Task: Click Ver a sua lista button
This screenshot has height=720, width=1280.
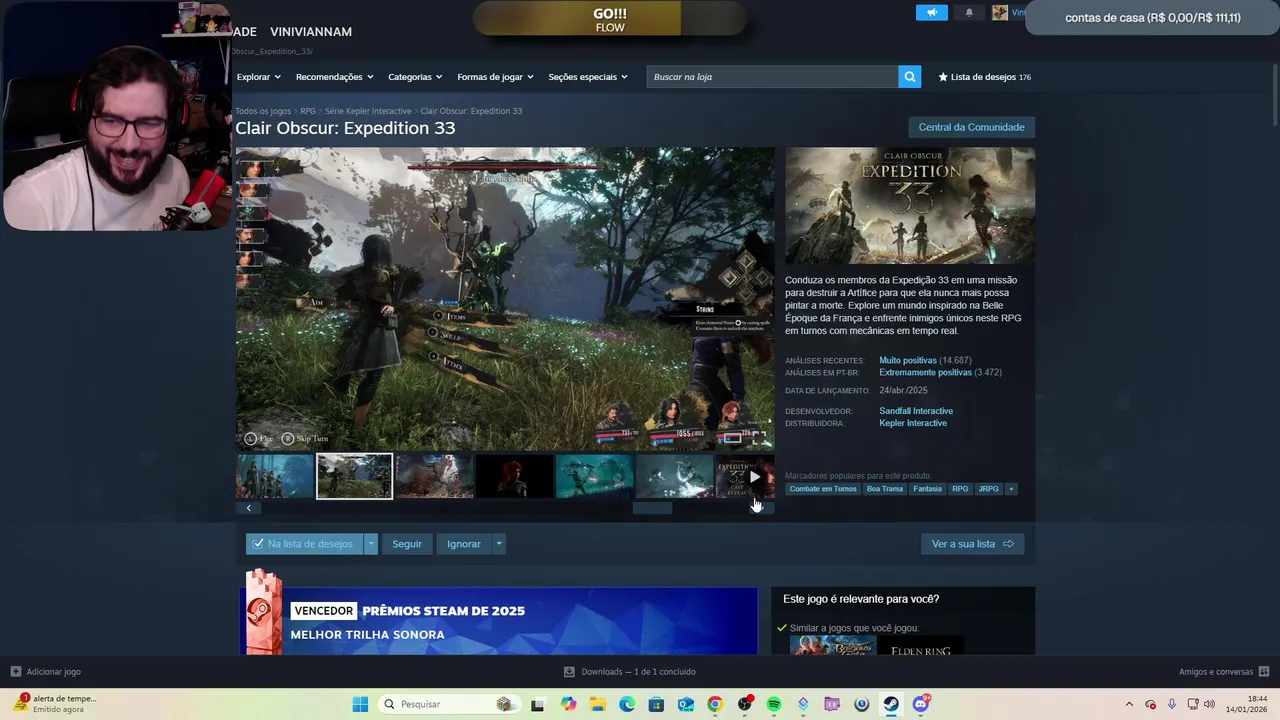Action: pyautogui.click(x=972, y=544)
